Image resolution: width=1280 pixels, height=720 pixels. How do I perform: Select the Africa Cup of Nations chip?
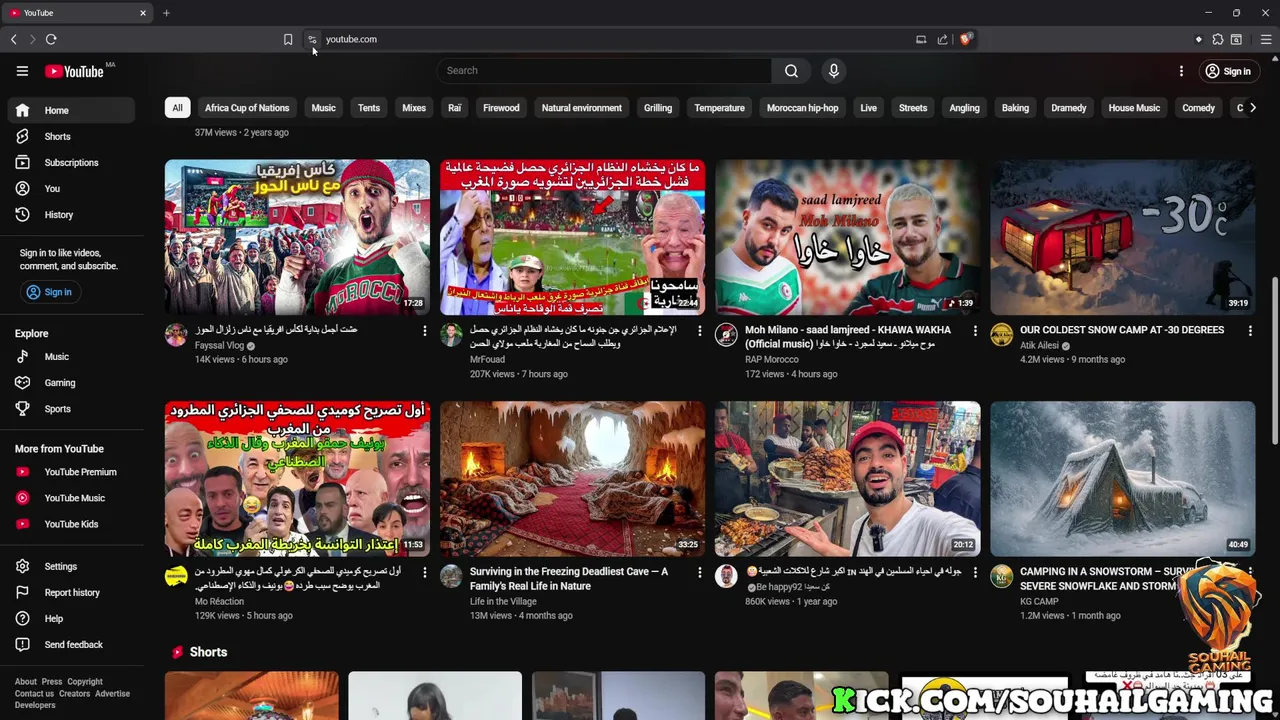coord(247,108)
